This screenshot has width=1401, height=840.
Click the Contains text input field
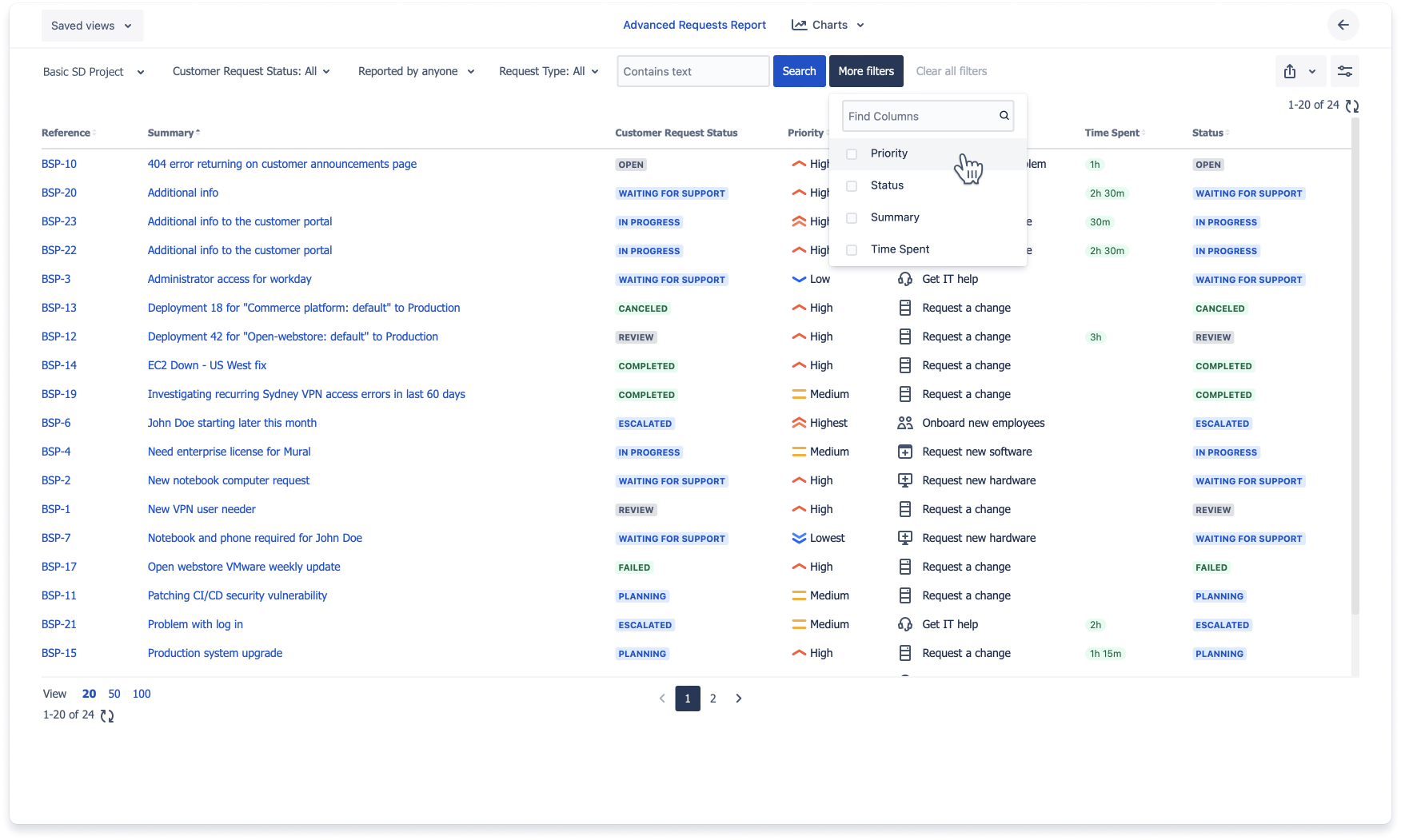[693, 71]
